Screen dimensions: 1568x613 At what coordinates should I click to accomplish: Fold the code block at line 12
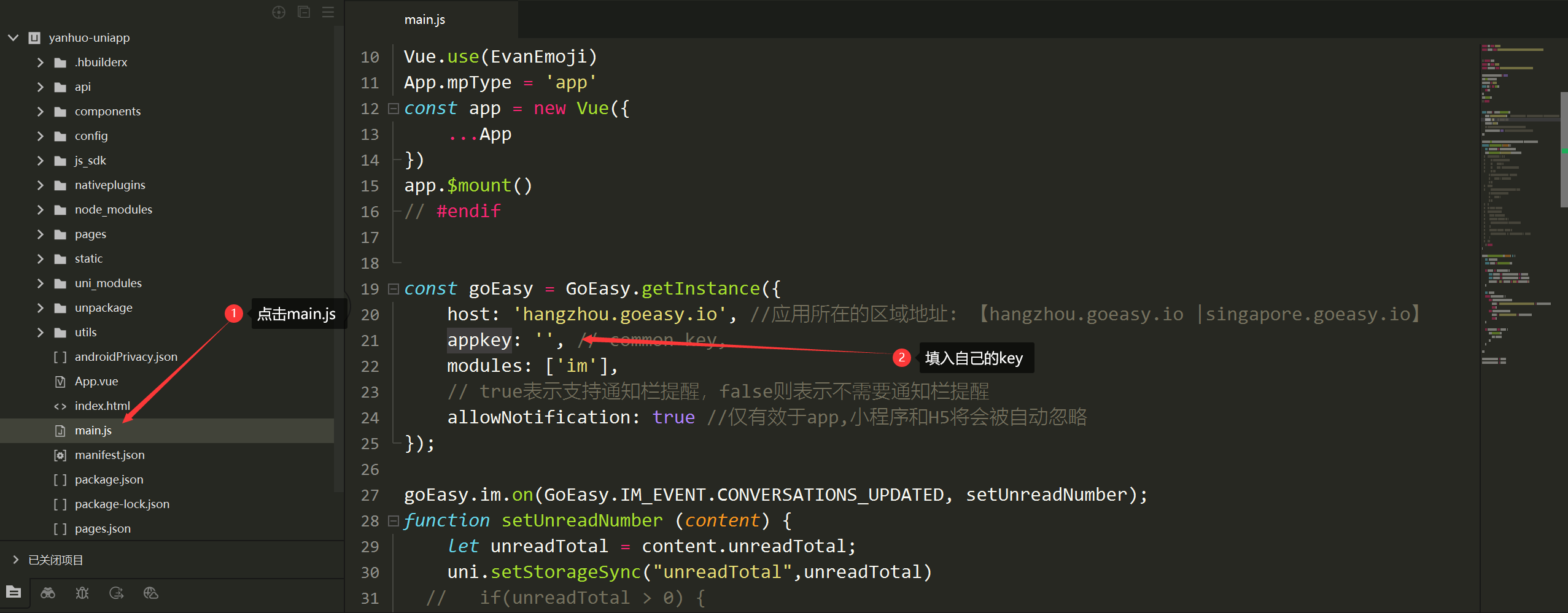pos(394,109)
